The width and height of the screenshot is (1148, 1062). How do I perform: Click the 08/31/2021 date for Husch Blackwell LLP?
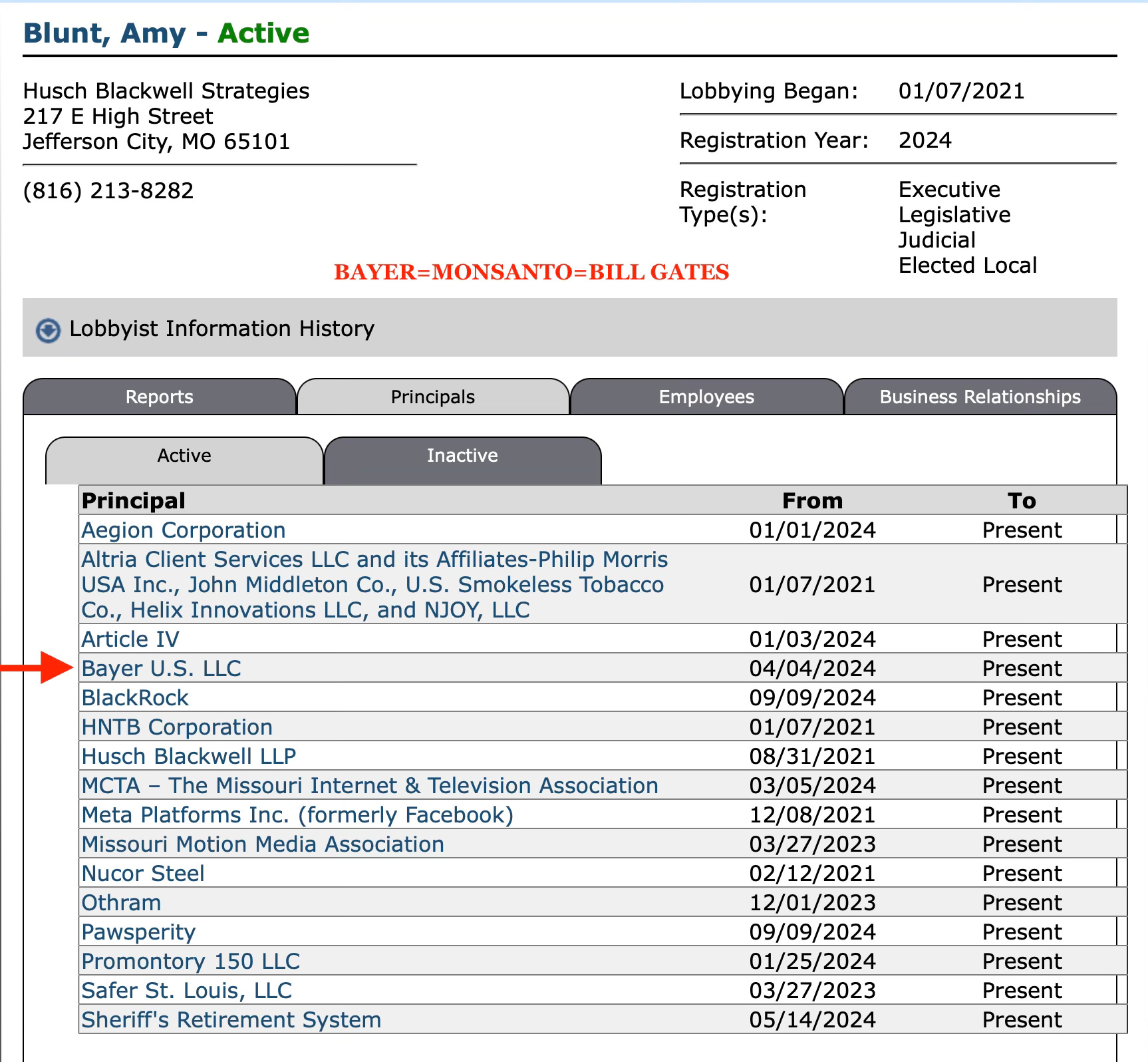tap(813, 757)
